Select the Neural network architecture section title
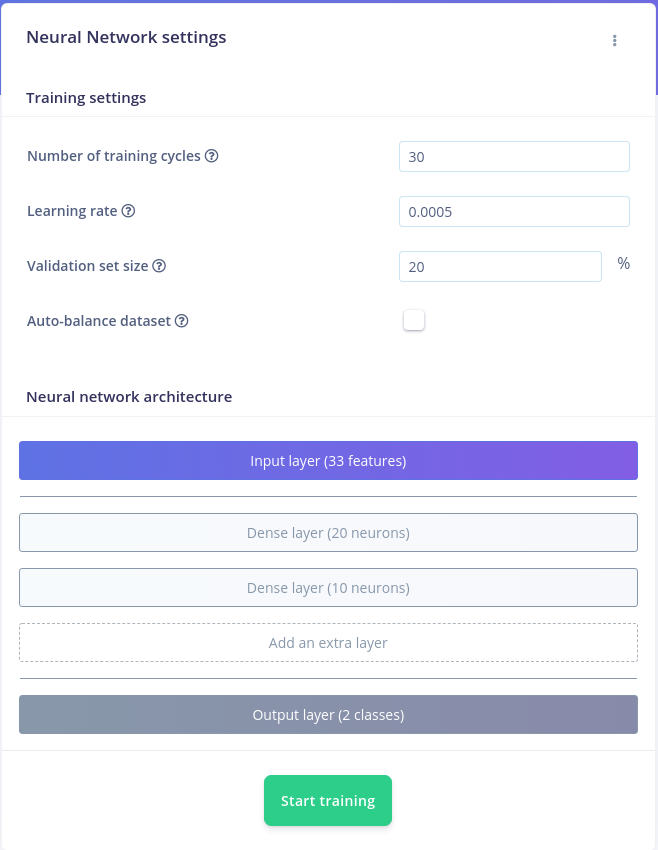This screenshot has height=850, width=658. point(129,397)
